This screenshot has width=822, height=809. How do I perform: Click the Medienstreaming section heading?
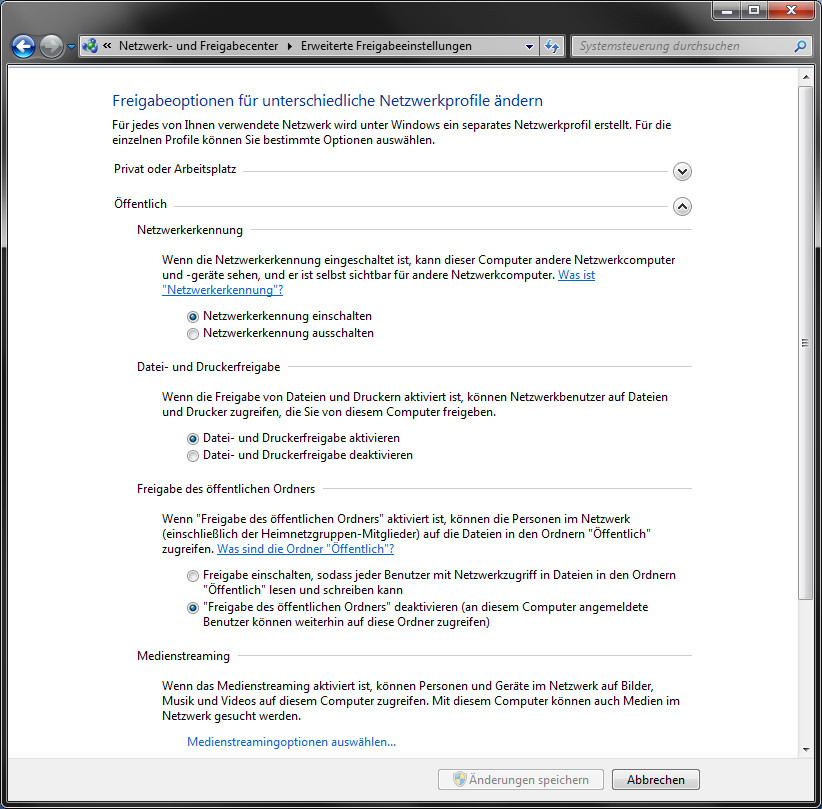point(183,656)
